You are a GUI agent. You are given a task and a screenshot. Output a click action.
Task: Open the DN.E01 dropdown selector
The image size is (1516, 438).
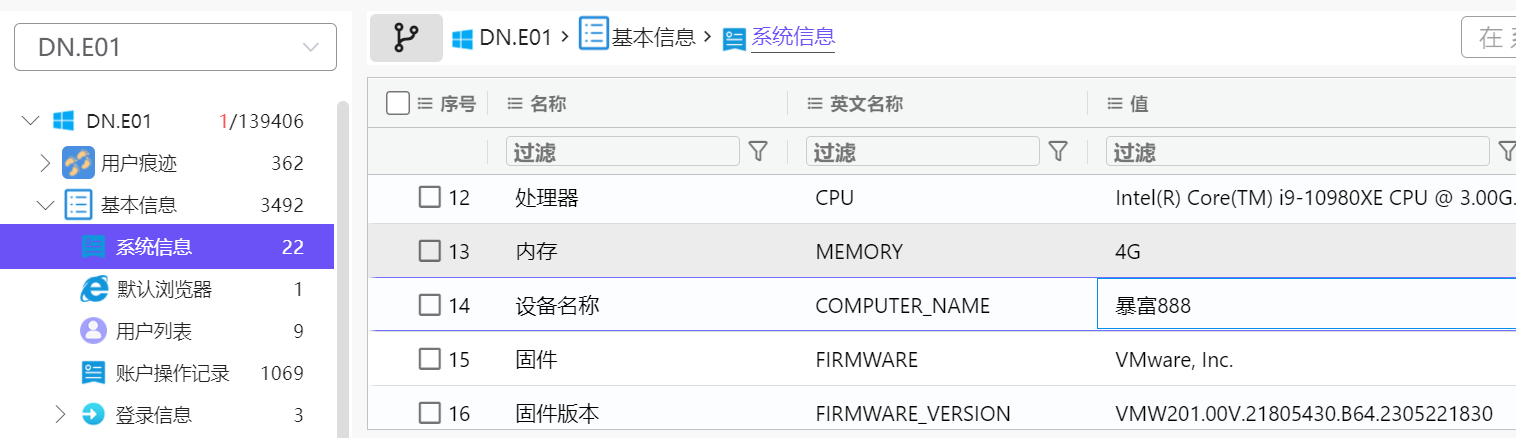(175, 47)
